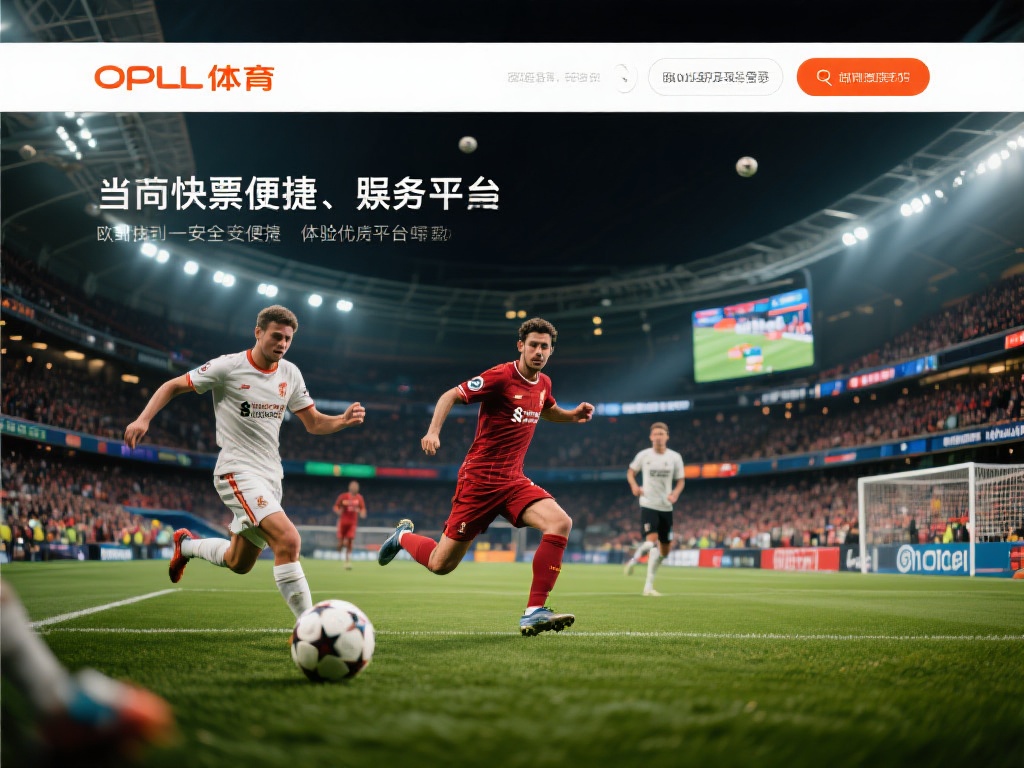
Task: Click the flying ball nearest the right floodlights
Action: point(746,167)
